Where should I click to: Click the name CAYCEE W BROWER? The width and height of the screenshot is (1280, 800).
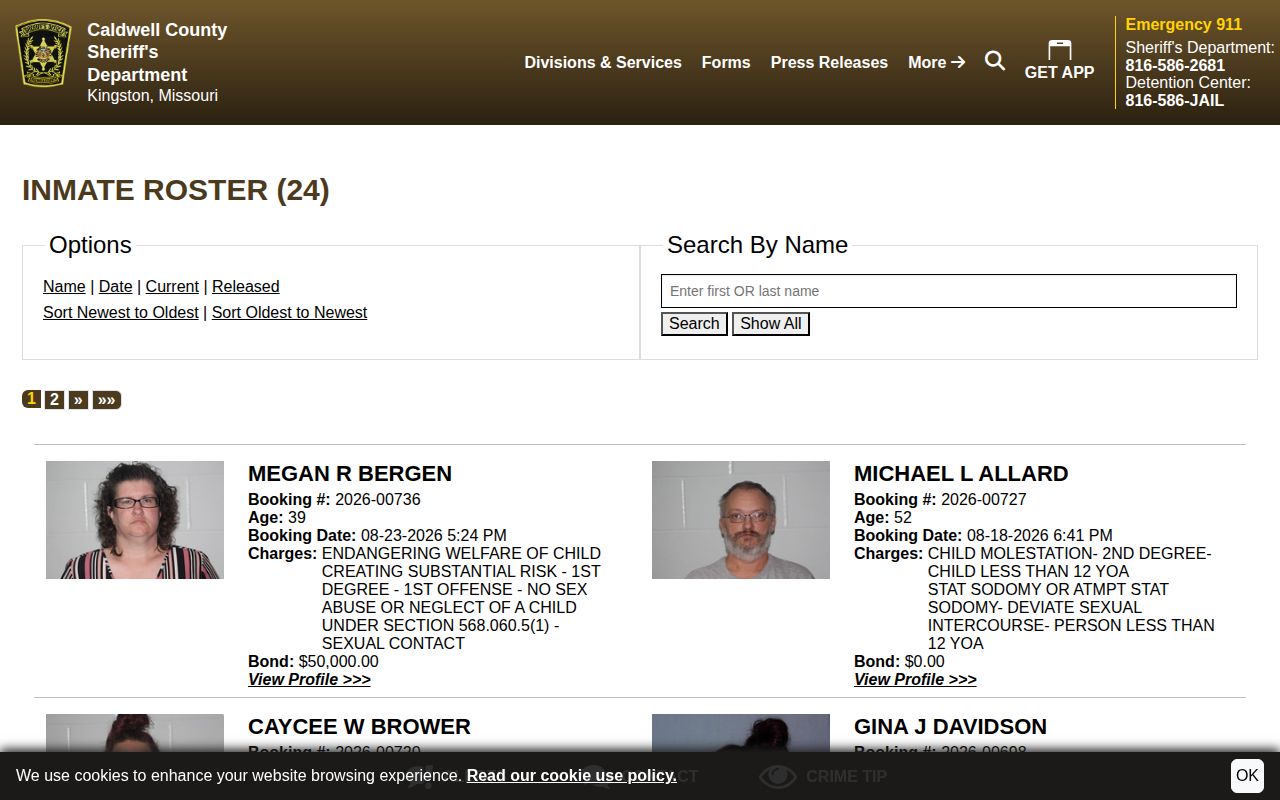(x=359, y=727)
